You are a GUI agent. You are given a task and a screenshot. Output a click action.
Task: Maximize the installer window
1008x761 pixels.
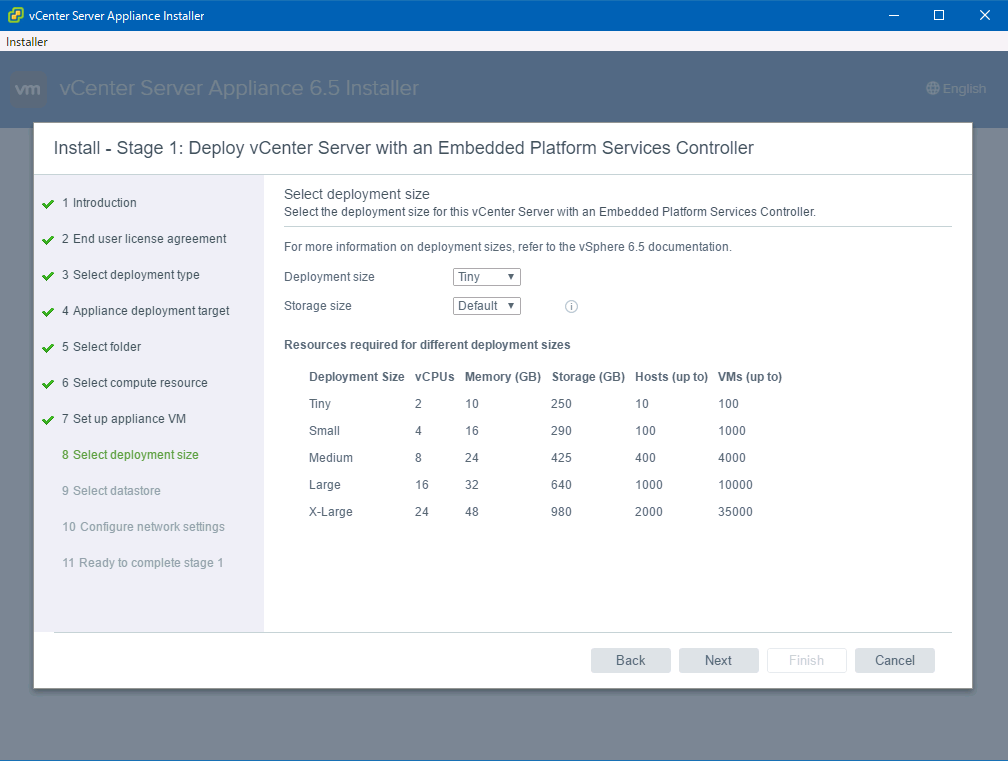click(x=939, y=15)
